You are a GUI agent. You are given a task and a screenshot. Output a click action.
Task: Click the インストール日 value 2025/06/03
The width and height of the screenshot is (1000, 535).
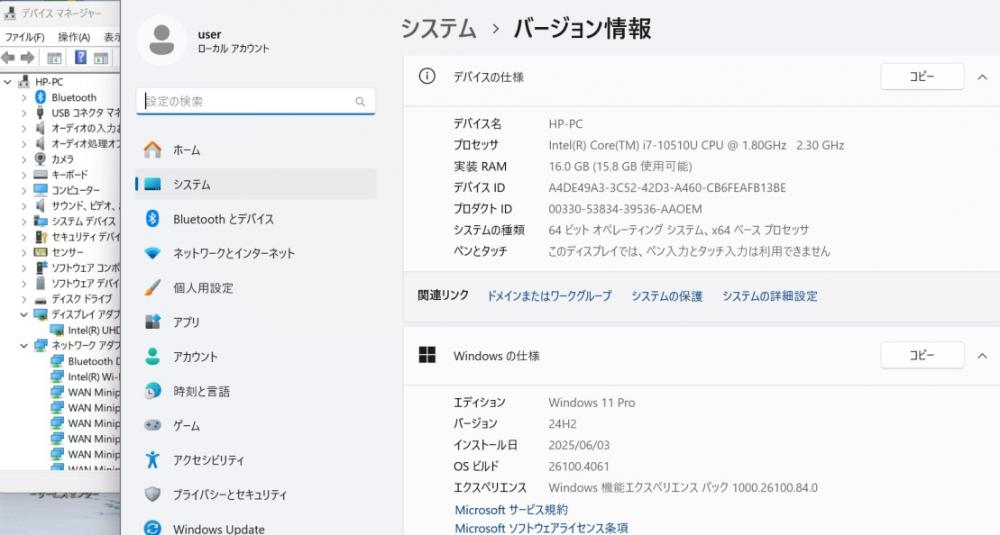(578, 445)
